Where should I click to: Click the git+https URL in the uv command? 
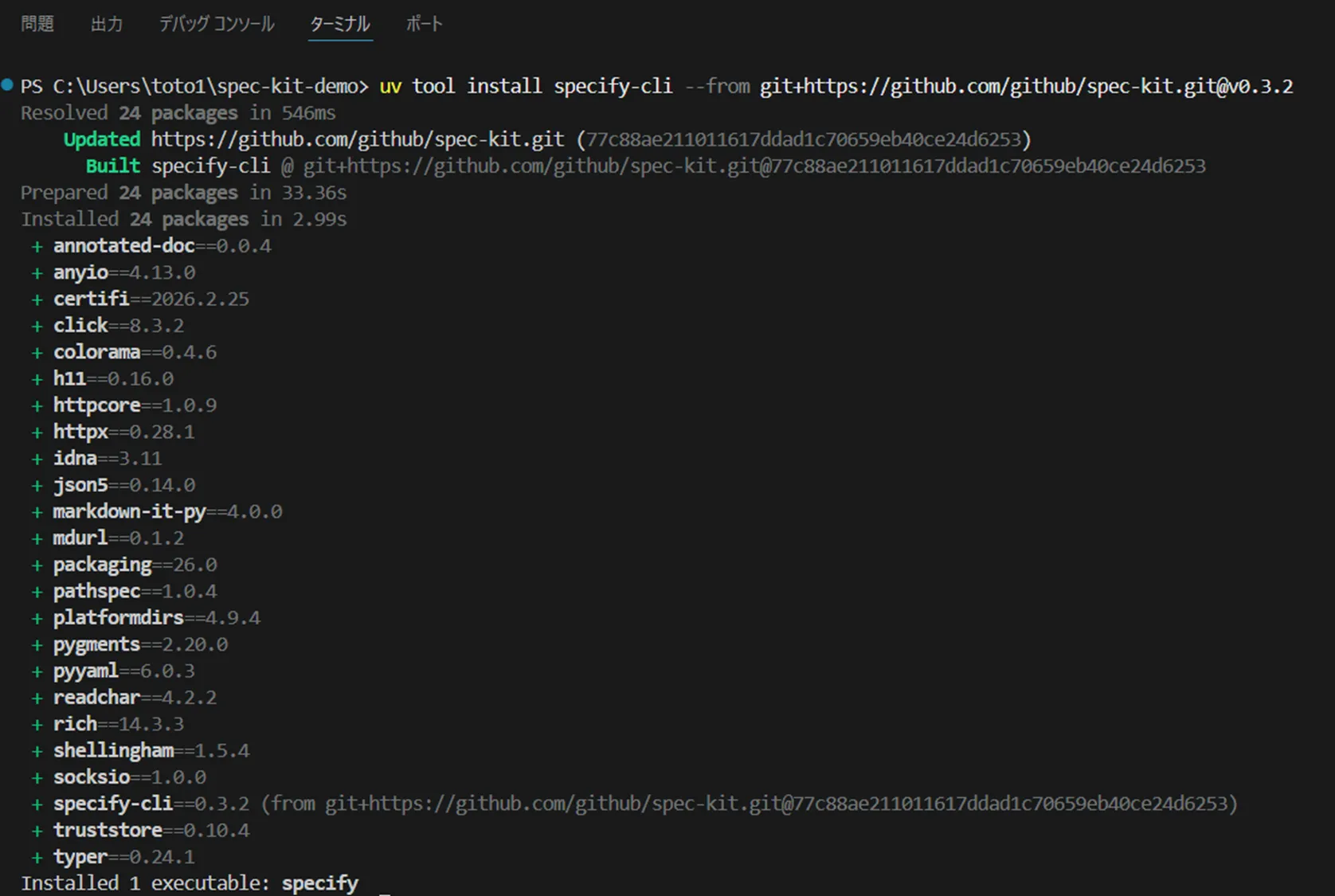pos(1026,86)
